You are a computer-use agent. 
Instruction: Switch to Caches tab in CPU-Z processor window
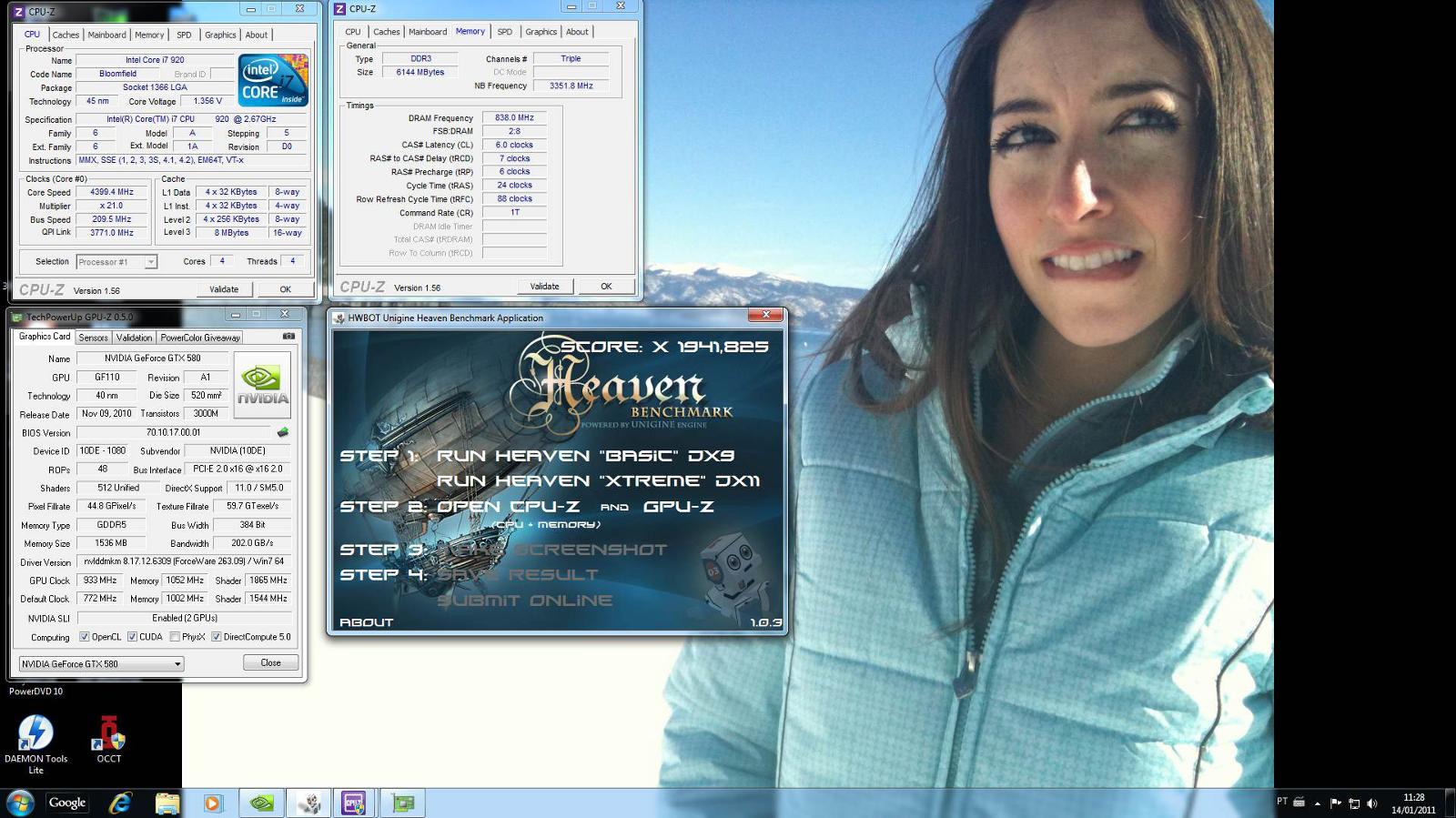pos(66,35)
